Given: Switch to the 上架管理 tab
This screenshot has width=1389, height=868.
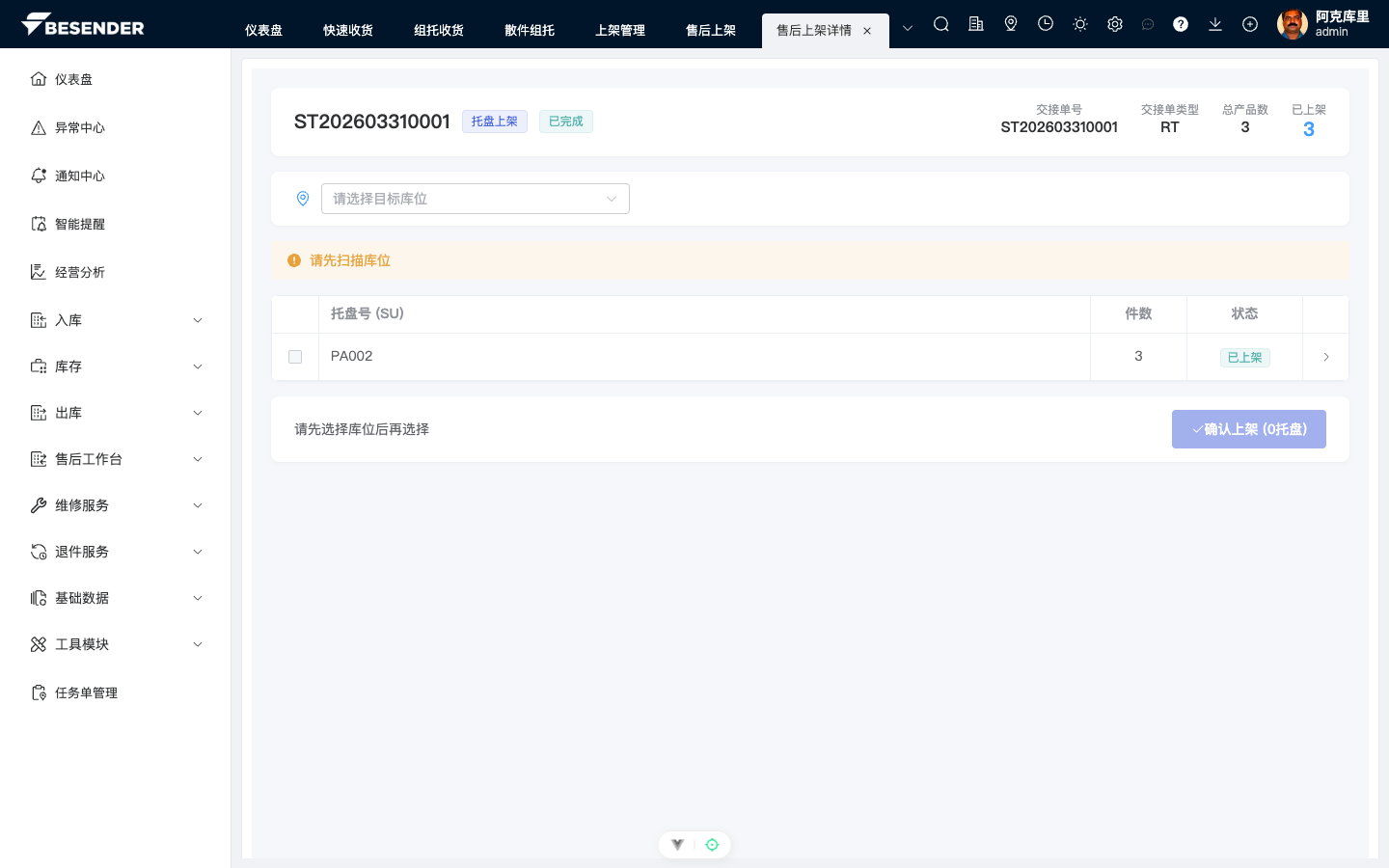Looking at the screenshot, I should (x=620, y=31).
